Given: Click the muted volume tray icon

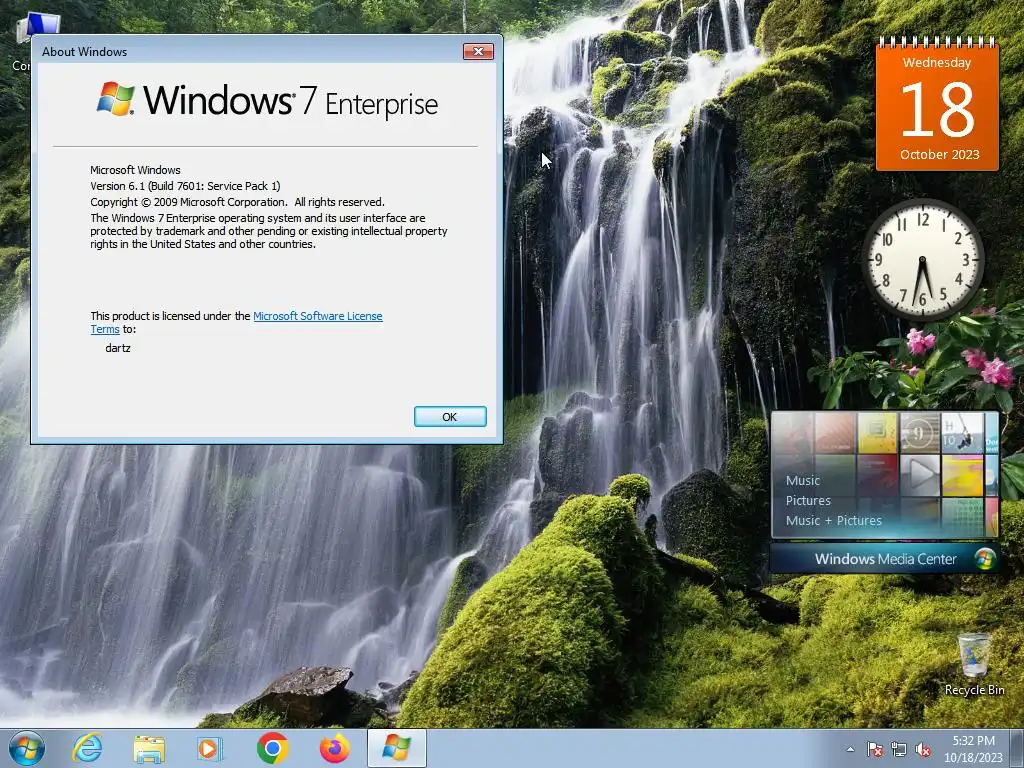Looking at the screenshot, I should pos(923,750).
